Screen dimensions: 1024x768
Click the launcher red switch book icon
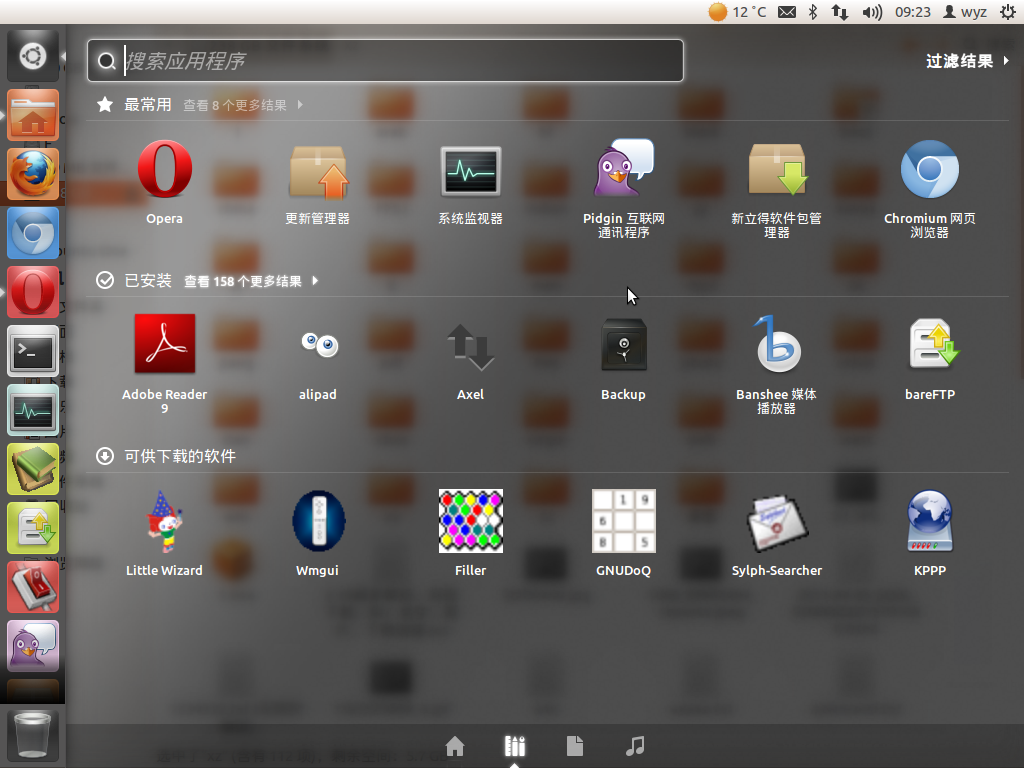pos(33,587)
